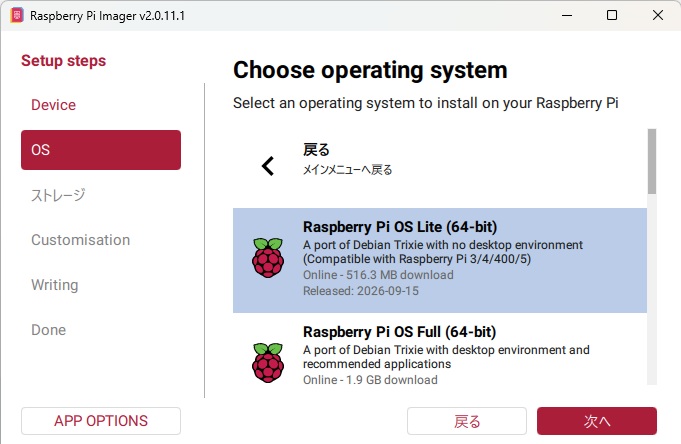681x444 pixels.
Task: Click the 'Choose operating system' heading
Action: [x=370, y=70]
